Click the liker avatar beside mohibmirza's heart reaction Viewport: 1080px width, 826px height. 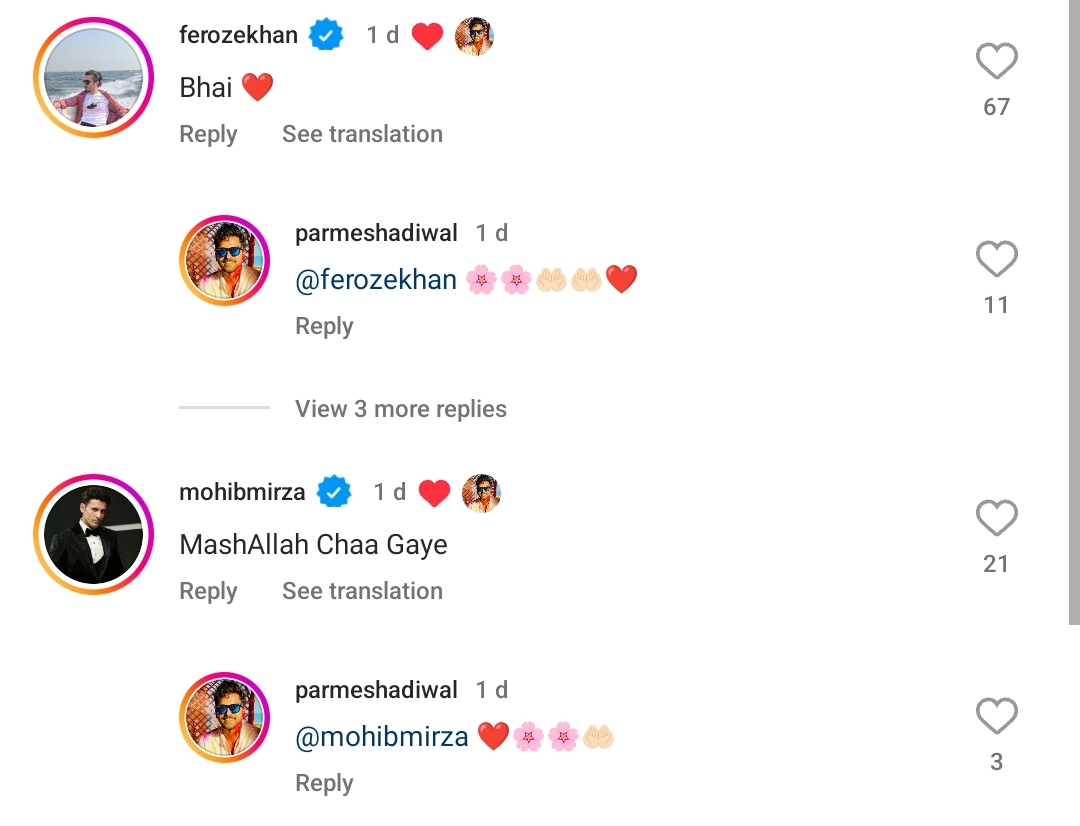coord(481,492)
